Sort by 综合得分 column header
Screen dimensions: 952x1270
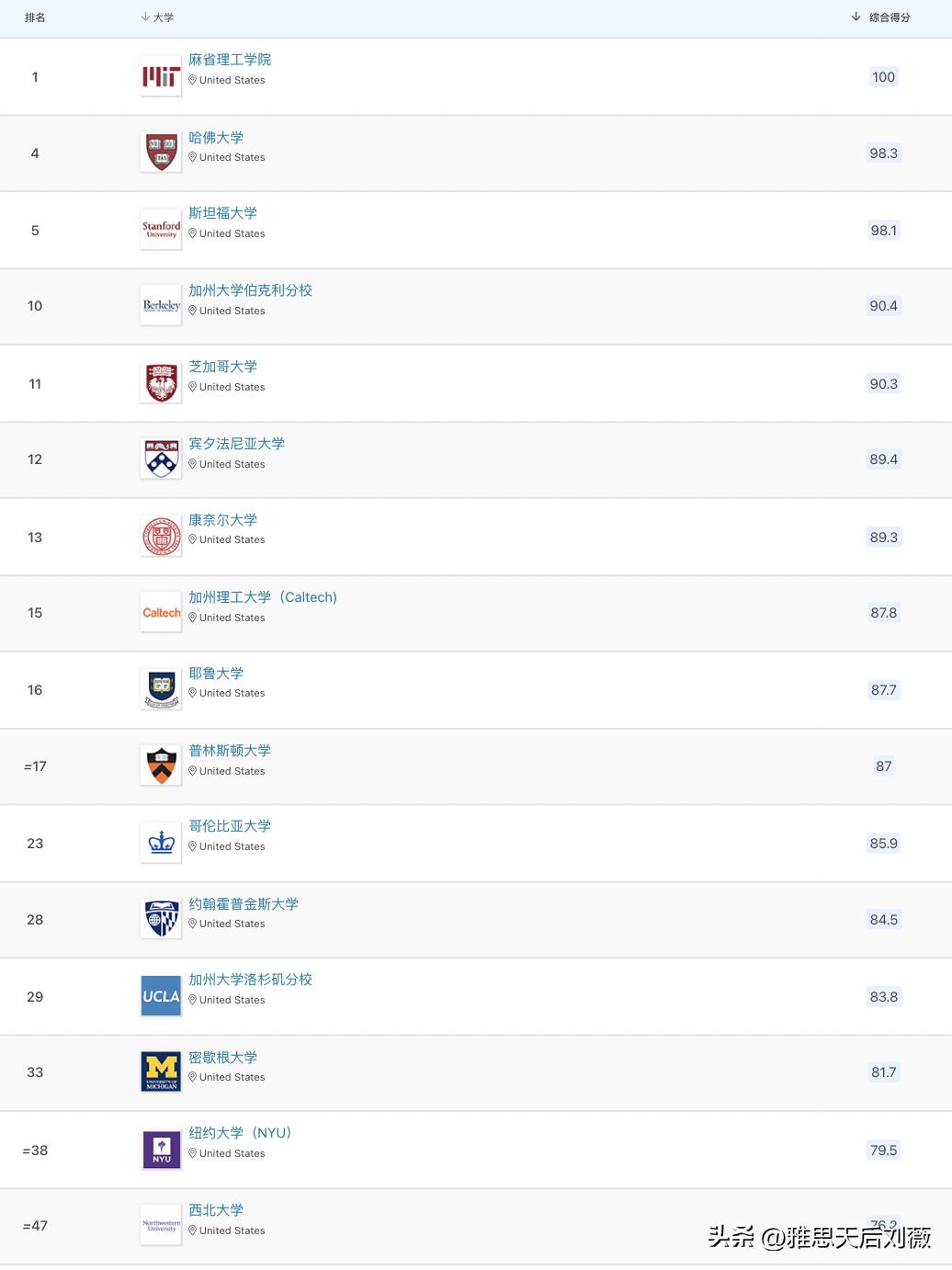coord(888,17)
